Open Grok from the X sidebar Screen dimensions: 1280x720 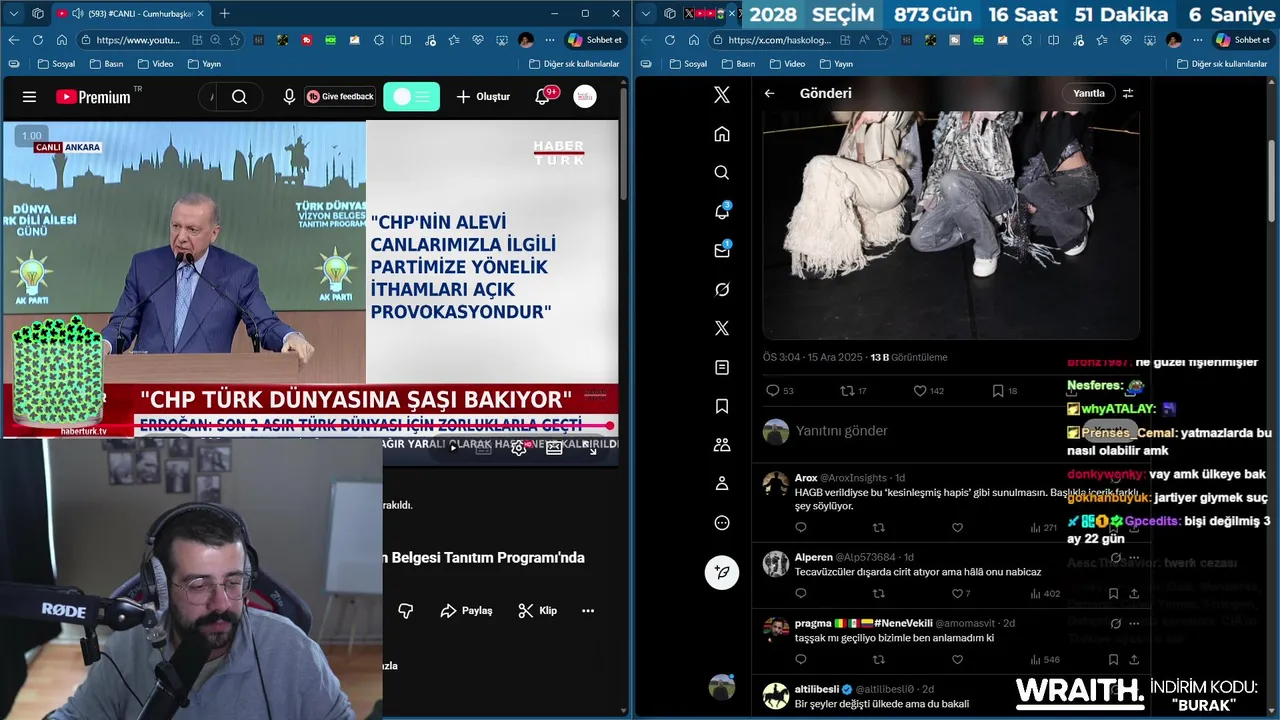(721, 289)
